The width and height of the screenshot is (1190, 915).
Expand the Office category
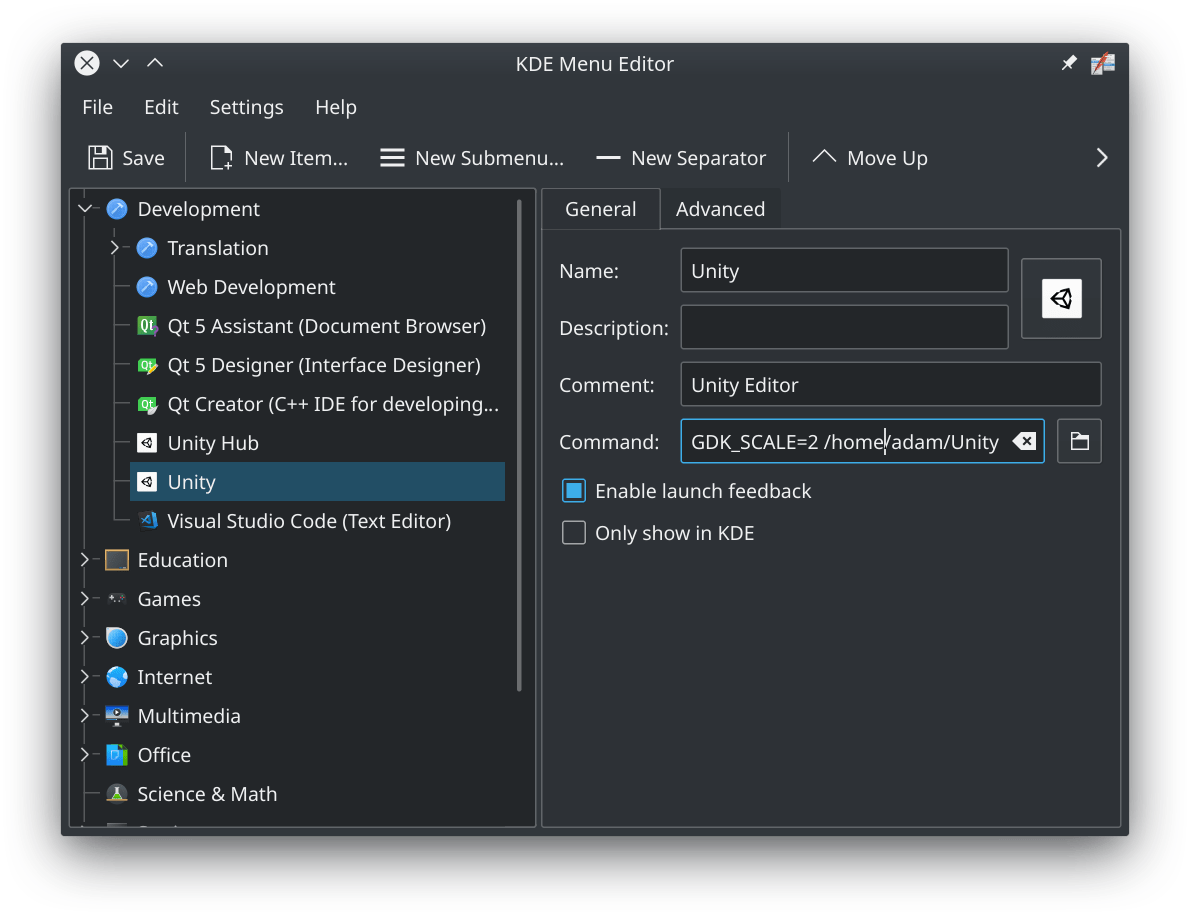(85, 754)
